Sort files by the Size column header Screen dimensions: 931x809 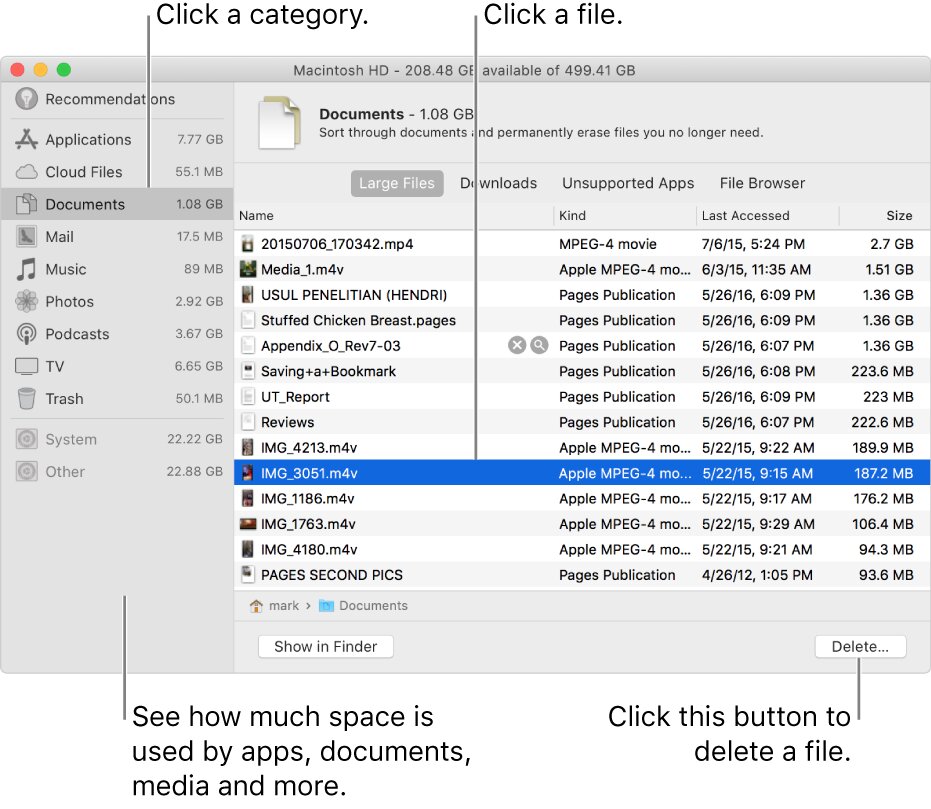tap(899, 215)
